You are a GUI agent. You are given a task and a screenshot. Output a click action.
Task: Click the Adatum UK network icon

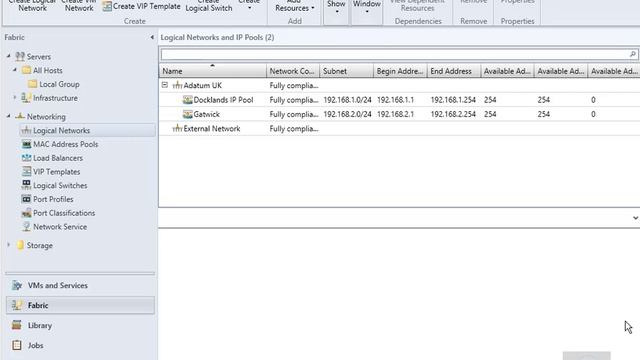point(177,85)
